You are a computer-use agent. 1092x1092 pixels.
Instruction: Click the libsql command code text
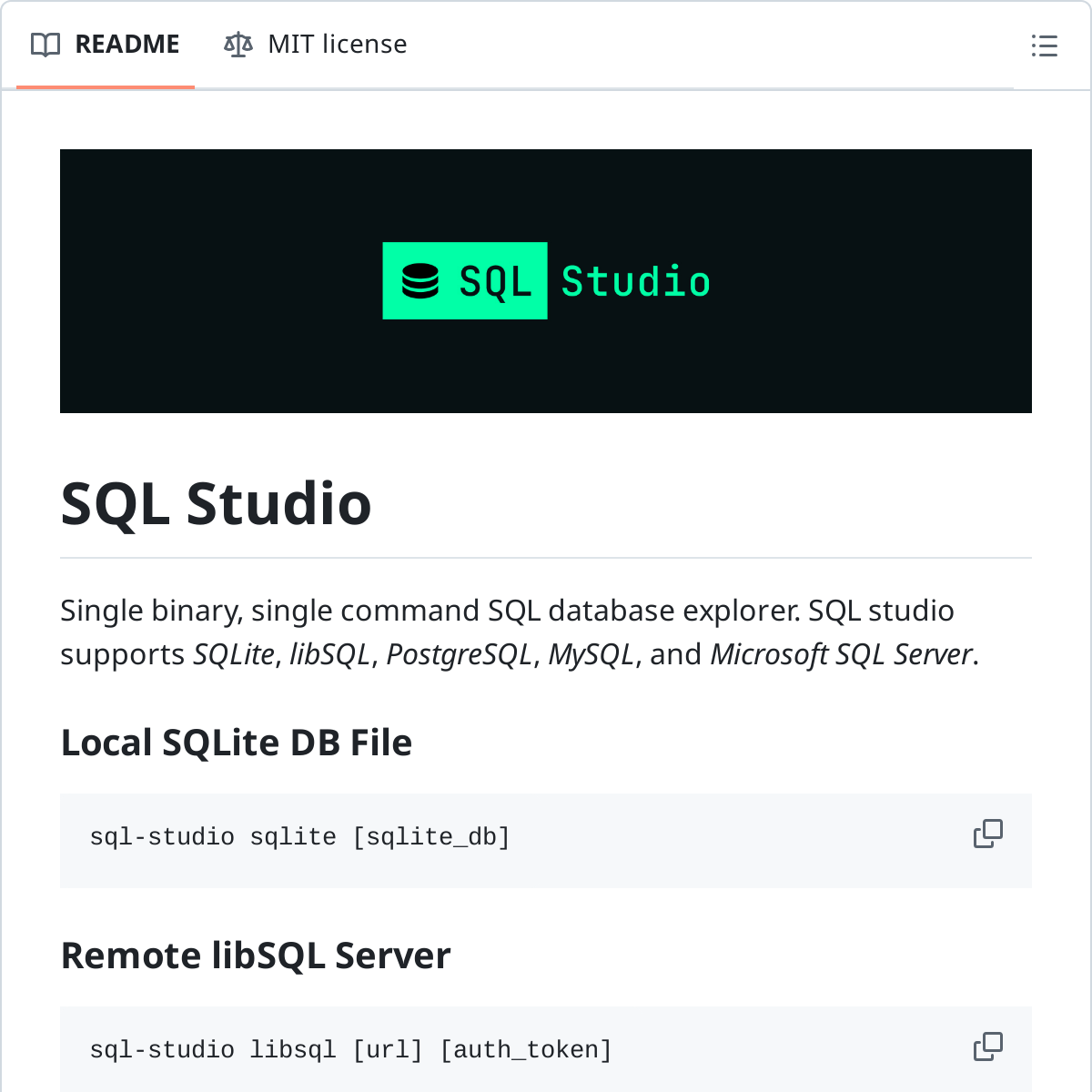pos(350,1049)
